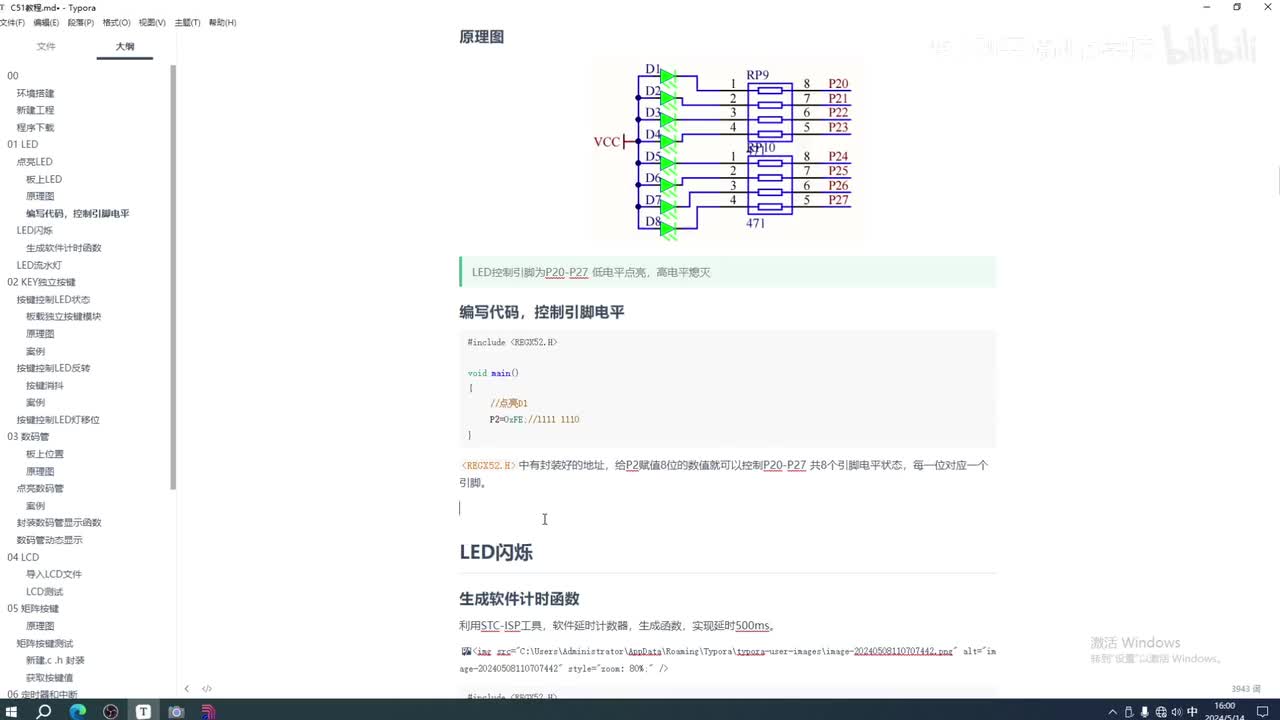Go to 封装数码管显示函数 in outline
1280x720 pixels.
[x=59, y=522]
